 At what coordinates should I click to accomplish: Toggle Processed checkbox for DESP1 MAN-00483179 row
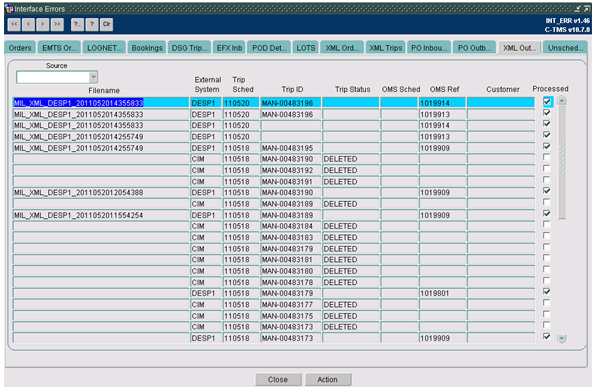tap(547, 291)
